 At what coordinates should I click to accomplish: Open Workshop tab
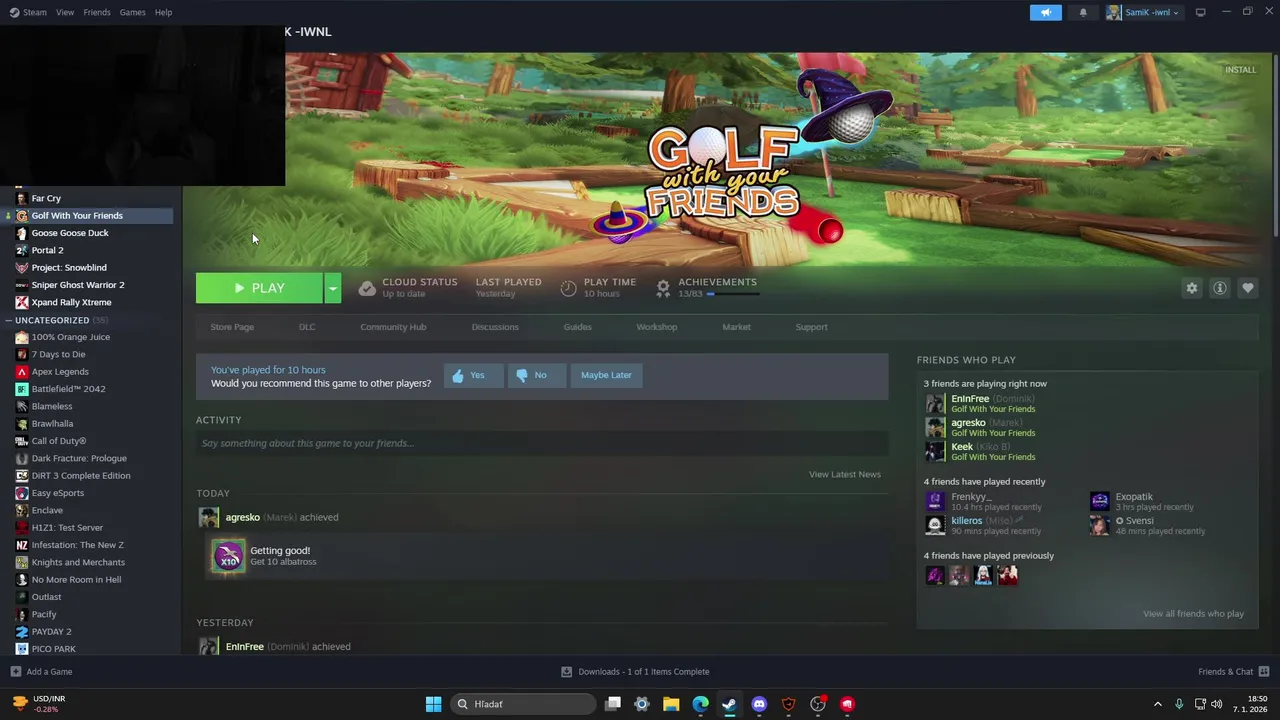click(x=656, y=327)
